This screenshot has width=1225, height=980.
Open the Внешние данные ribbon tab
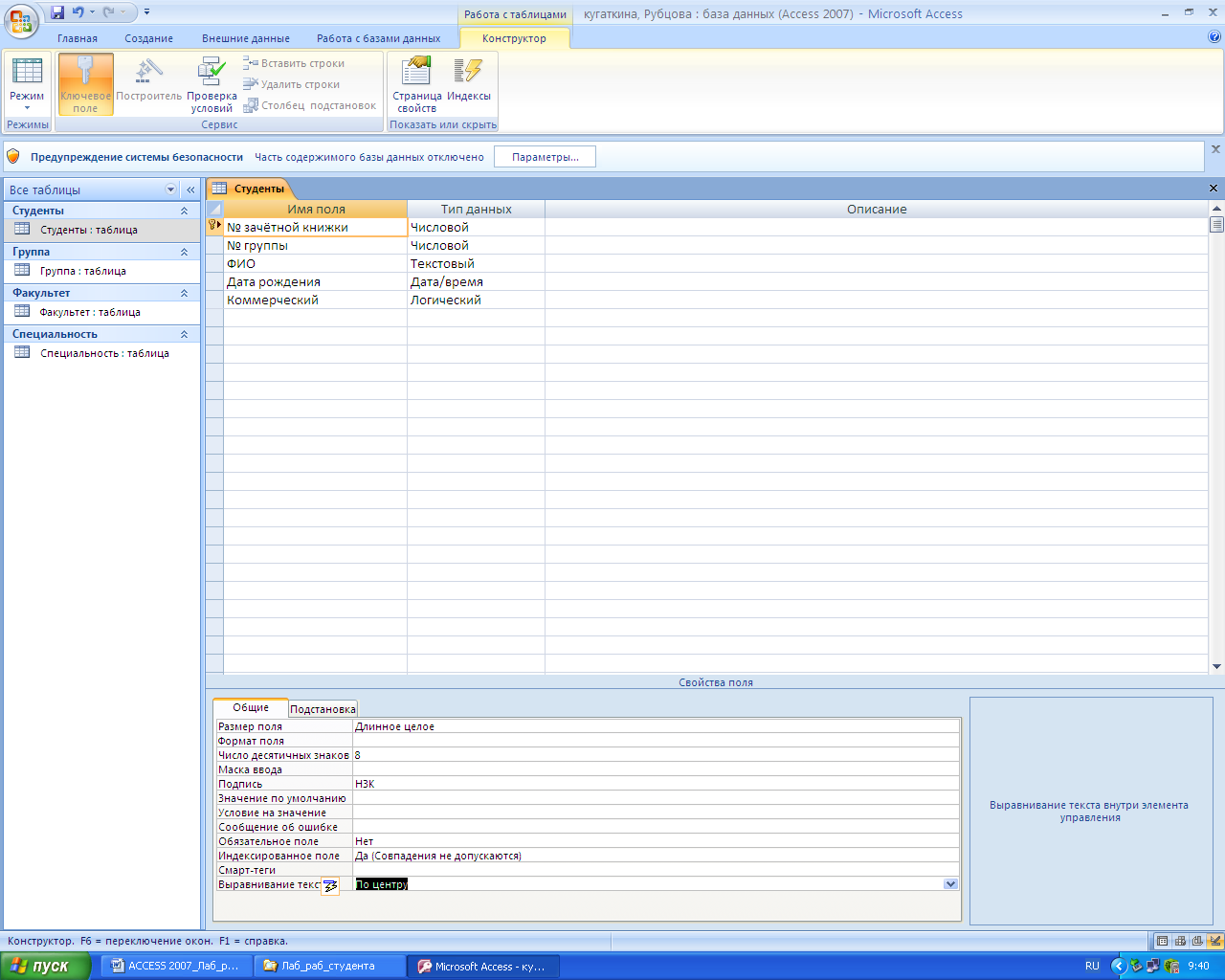[246, 38]
